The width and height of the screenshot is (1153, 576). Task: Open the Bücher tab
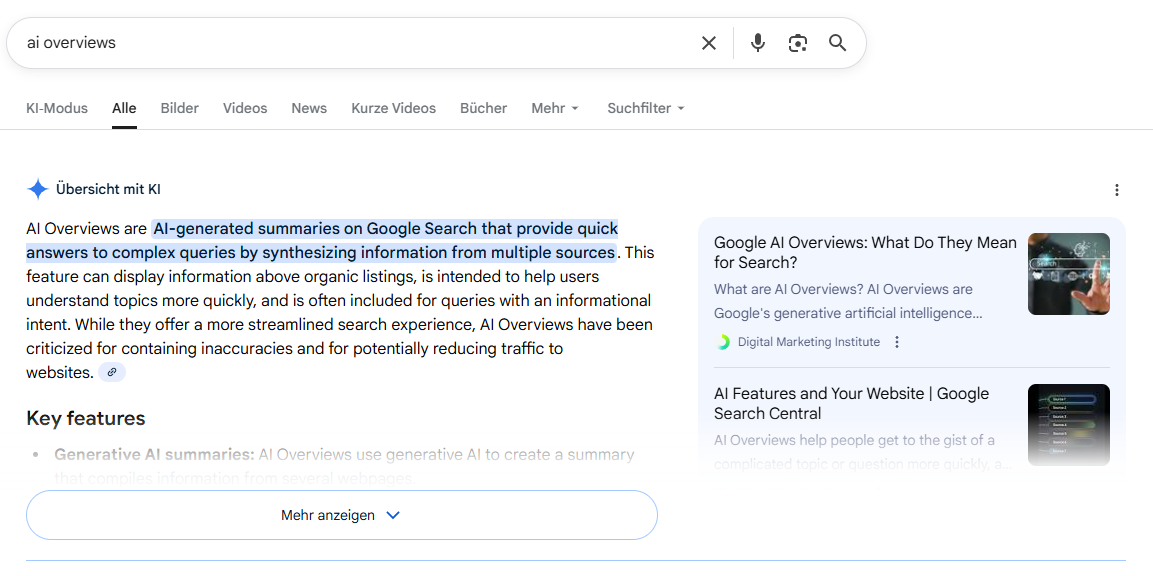click(483, 108)
